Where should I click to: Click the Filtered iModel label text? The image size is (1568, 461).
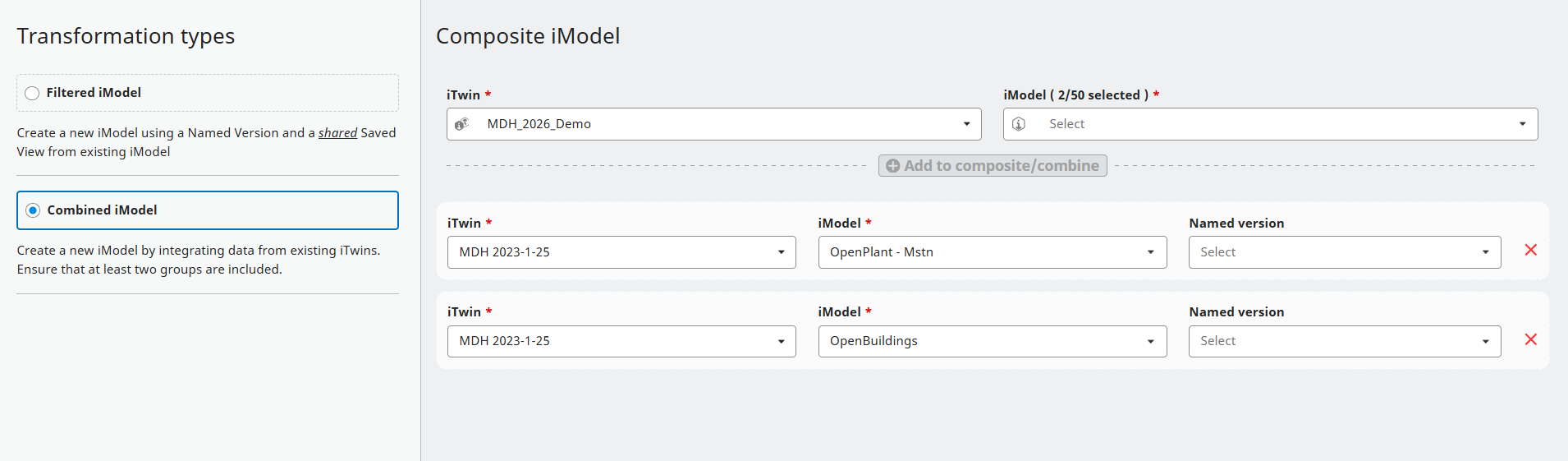pyautogui.click(x=94, y=93)
